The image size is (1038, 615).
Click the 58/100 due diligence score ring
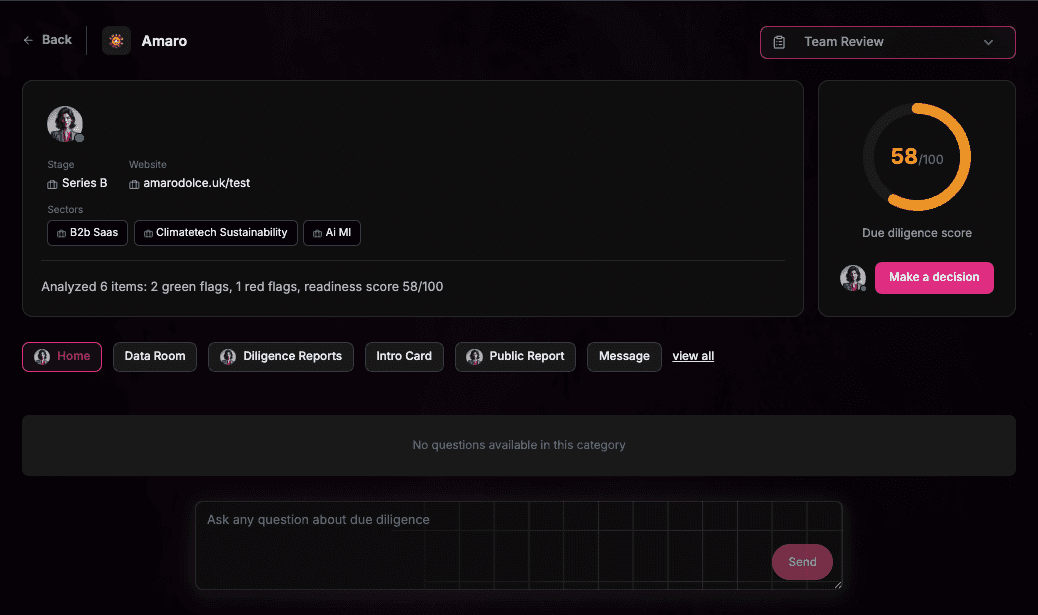click(x=917, y=157)
